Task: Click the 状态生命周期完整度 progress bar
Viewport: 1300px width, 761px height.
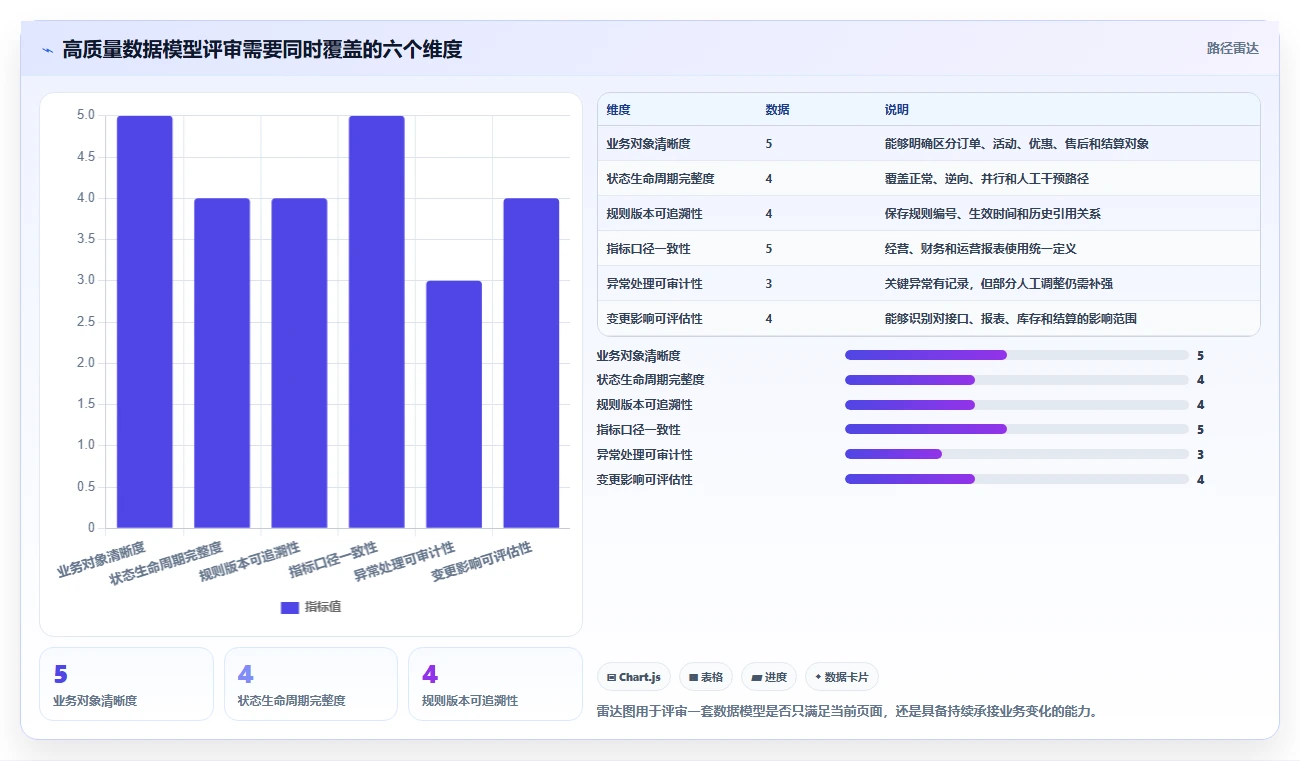Action: point(1017,380)
